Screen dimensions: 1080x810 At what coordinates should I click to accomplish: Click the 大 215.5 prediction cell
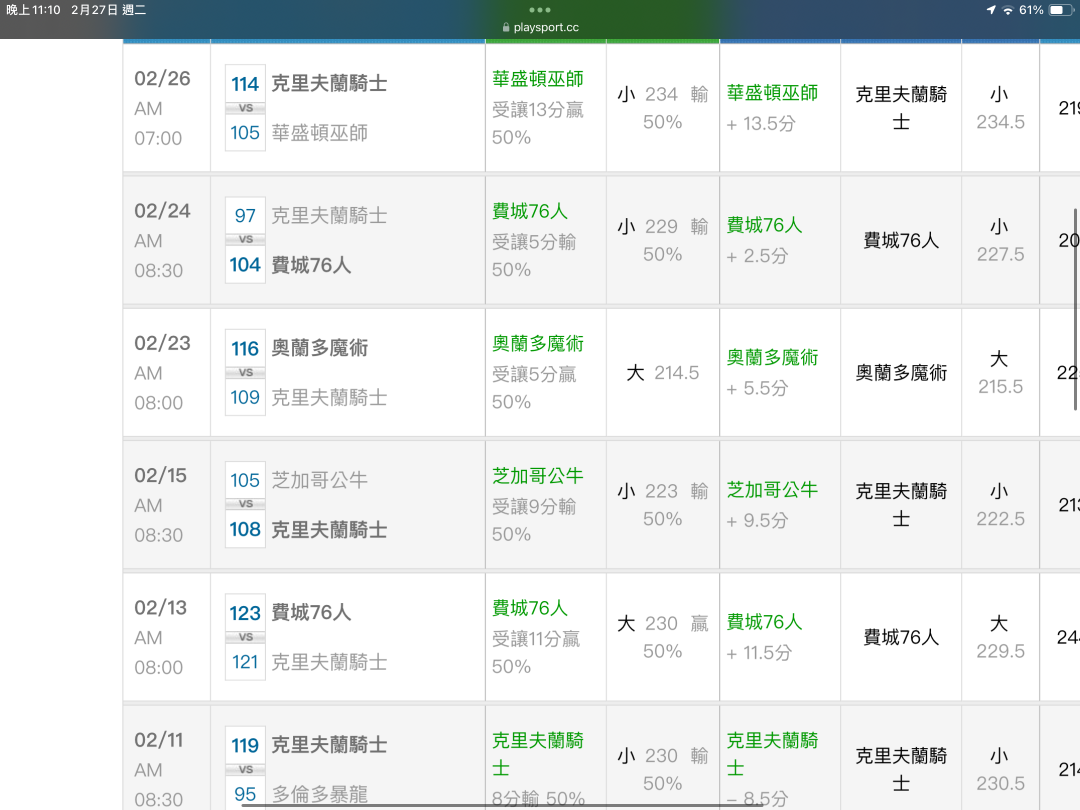[x=1000, y=373]
